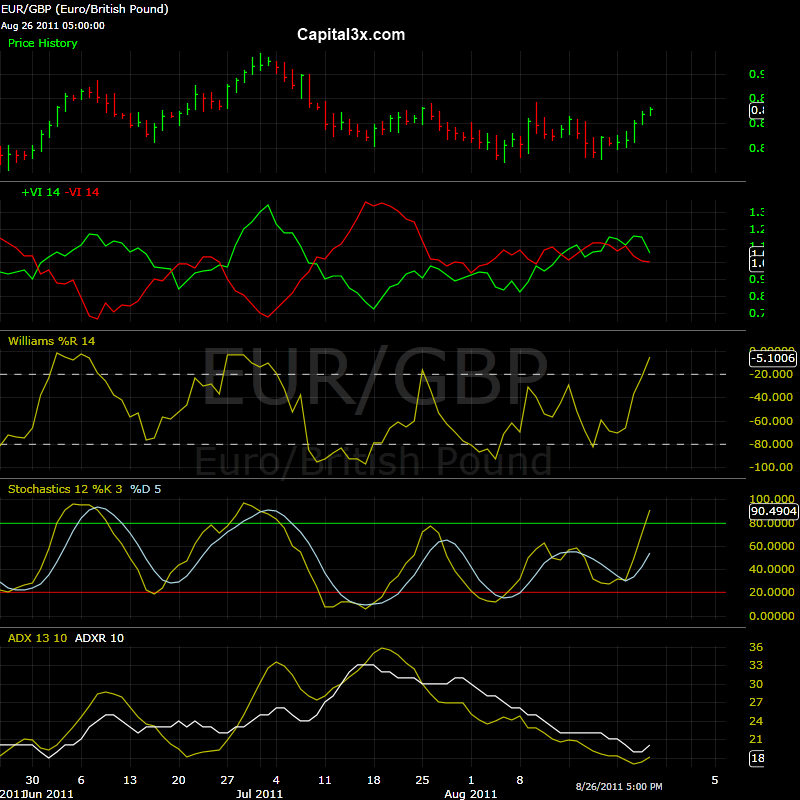Select the red -VI 14 legend label
This screenshot has height=800, width=800.
[82, 192]
